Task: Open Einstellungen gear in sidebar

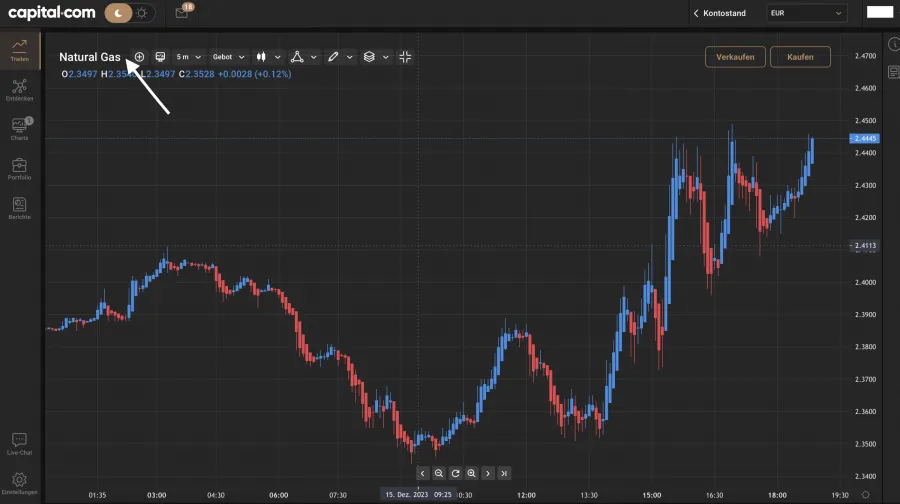Action: coord(20,483)
